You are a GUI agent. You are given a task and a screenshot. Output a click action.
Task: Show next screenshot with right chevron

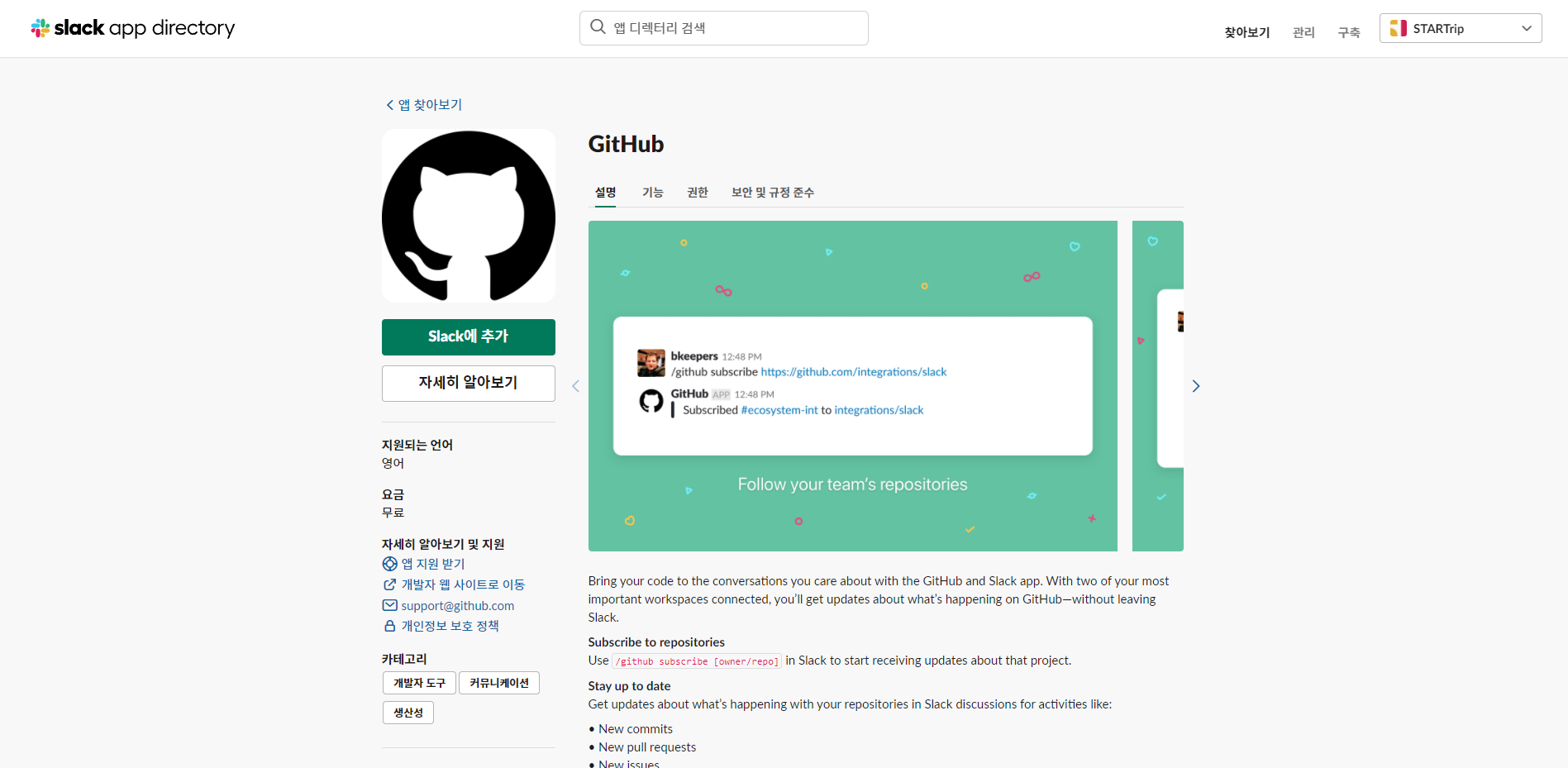tap(1196, 386)
